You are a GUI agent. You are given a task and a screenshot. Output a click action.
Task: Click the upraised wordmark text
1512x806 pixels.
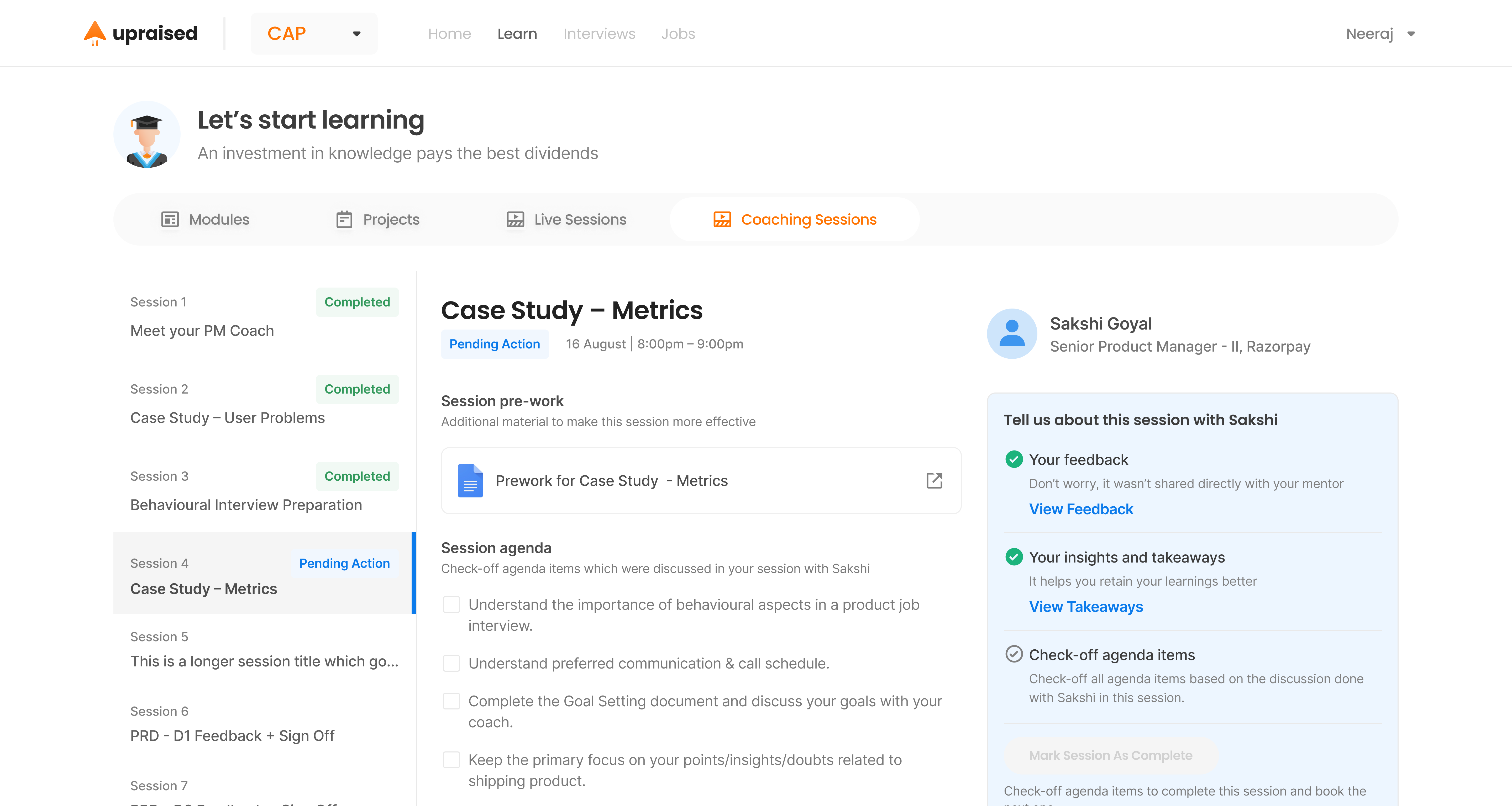click(x=155, y=33)
